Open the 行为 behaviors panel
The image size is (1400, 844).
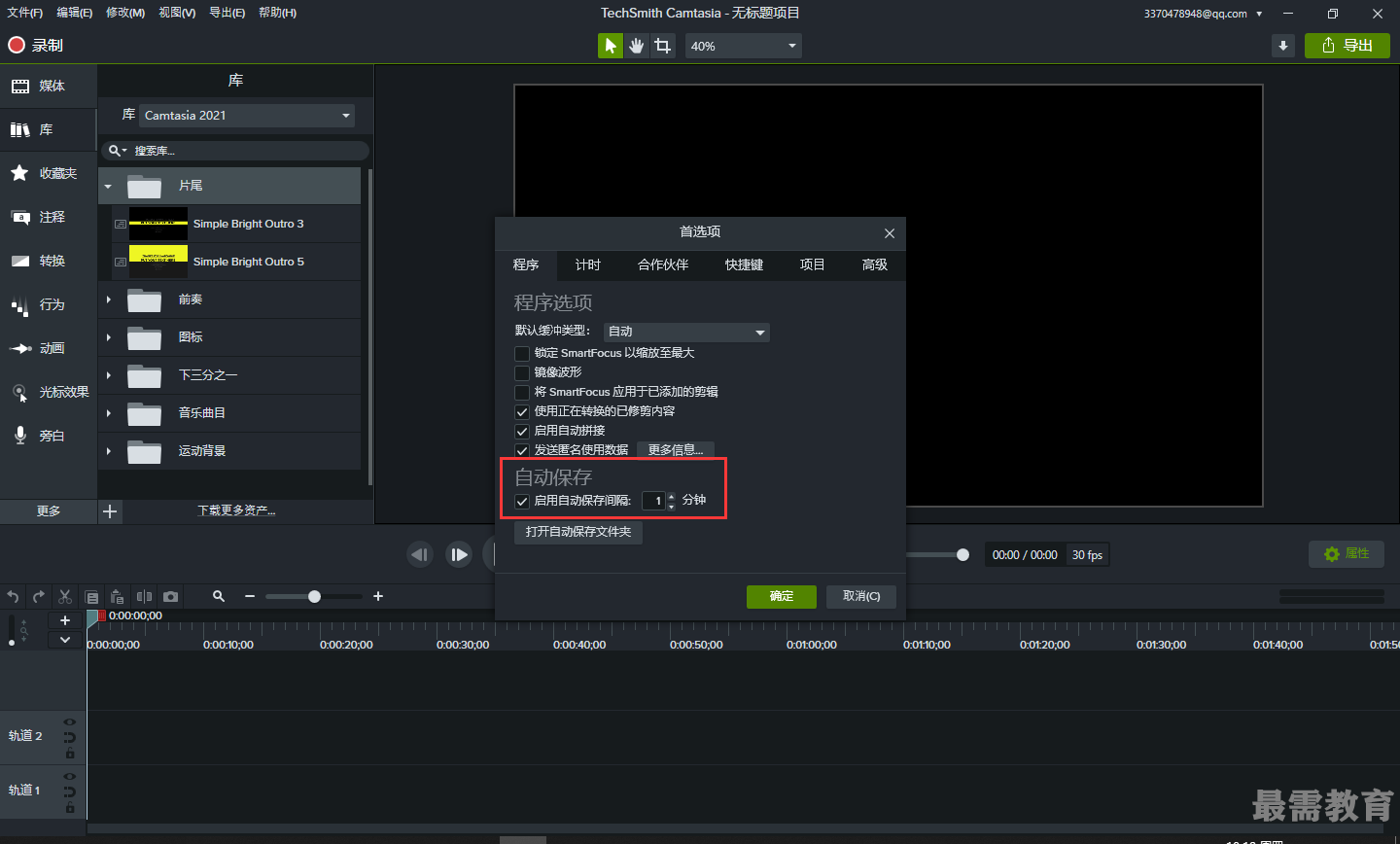(49, 304)
